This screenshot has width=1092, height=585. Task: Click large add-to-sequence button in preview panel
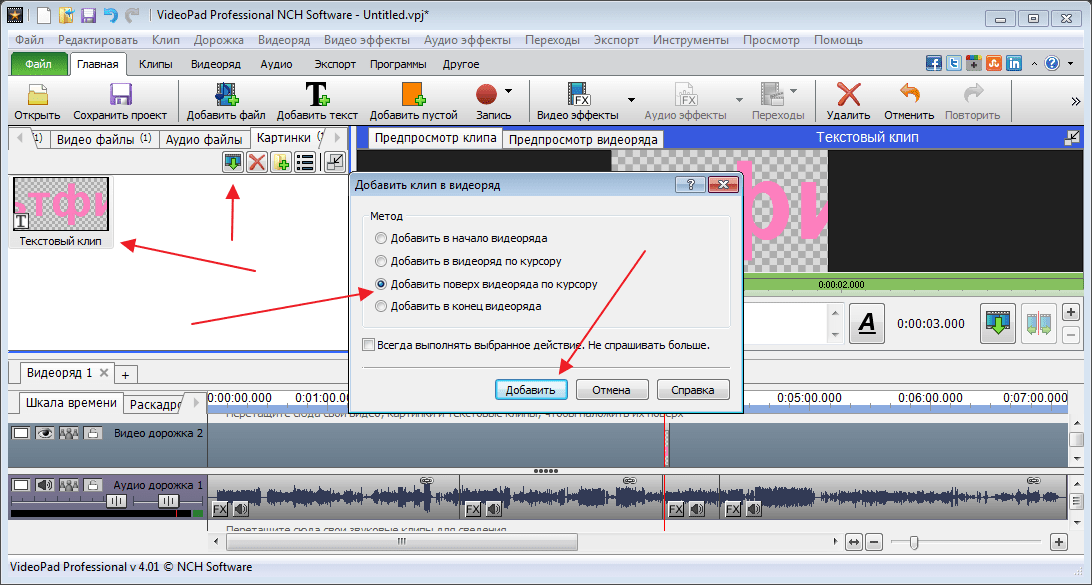[x=997, y=323]
